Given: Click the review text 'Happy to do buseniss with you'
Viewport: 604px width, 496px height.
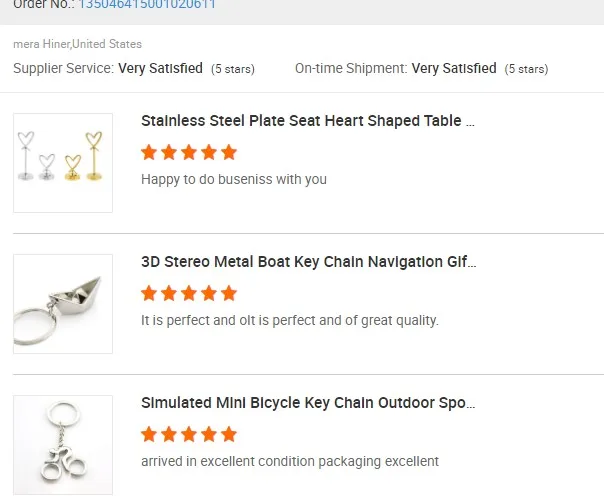Looking at the screenshot, I should 234,180.
